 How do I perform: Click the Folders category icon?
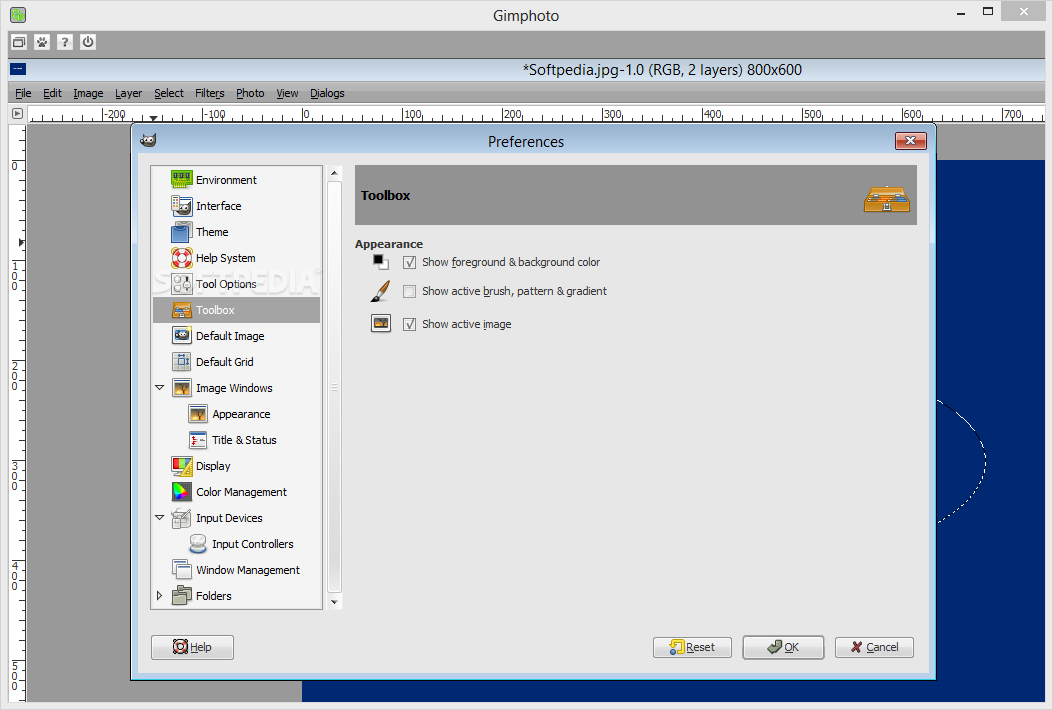(x=181, y=595)
